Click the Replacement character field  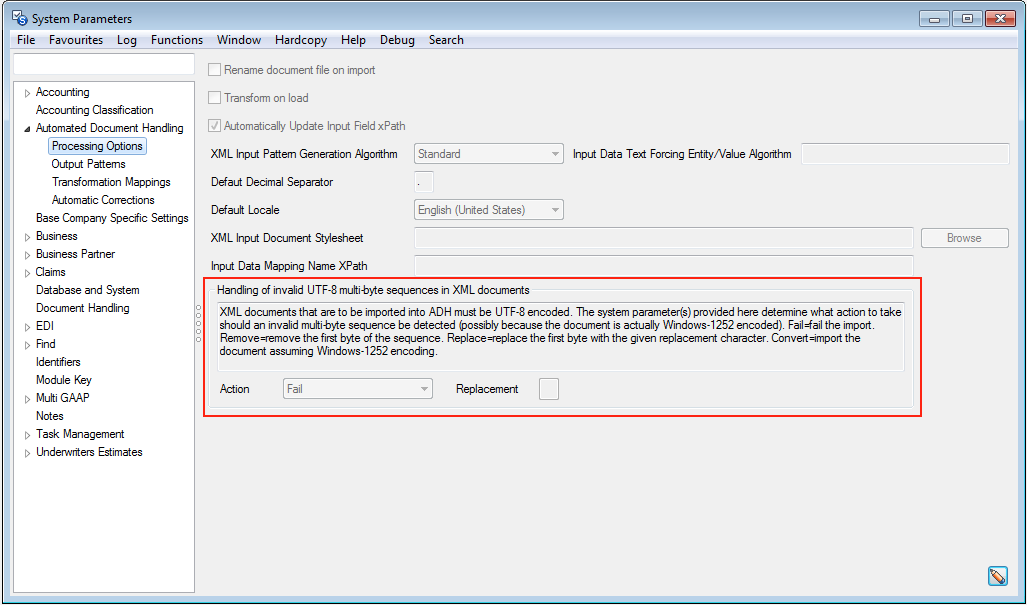pos(548,389)
